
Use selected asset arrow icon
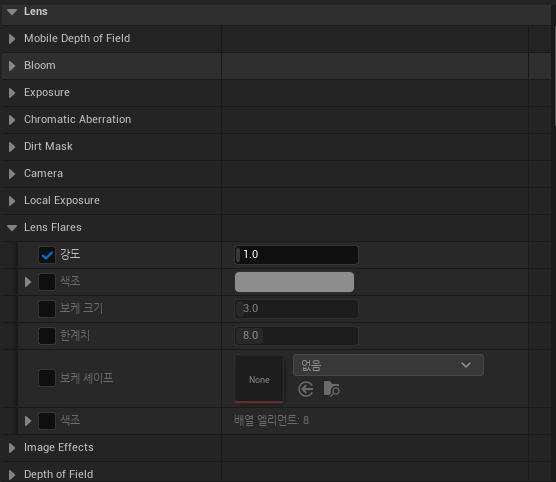306,389
